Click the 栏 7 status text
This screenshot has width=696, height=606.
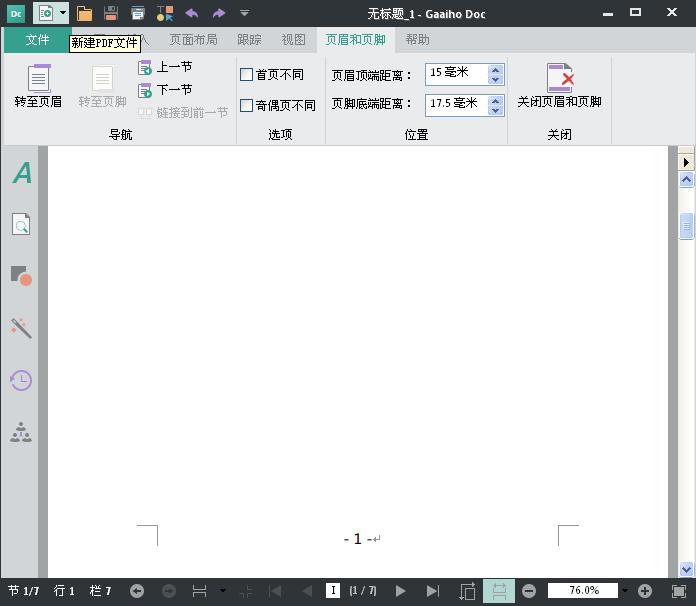100,591
